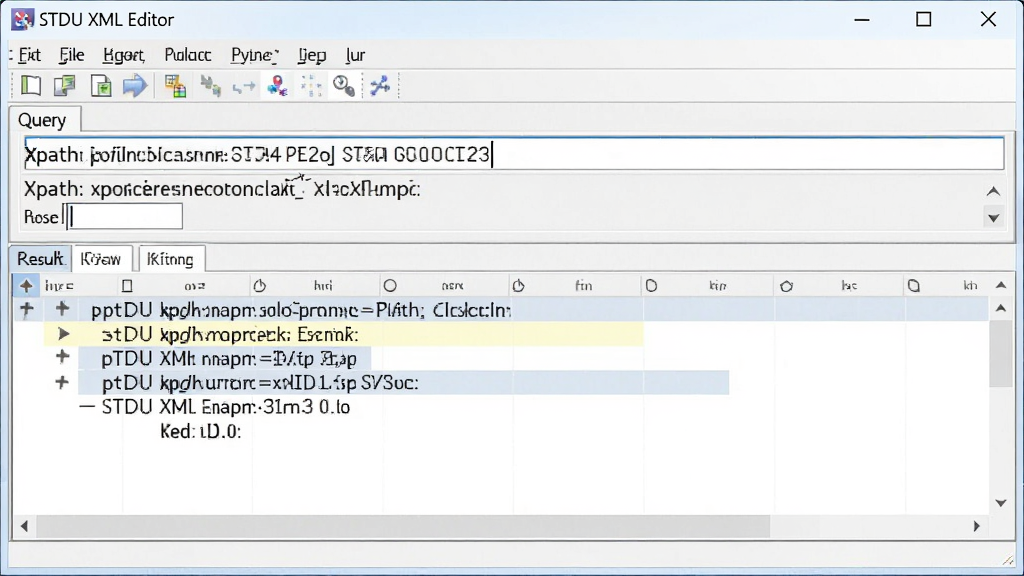Expand the outer plus on the 'pptDU' row

tap(27, 309)
